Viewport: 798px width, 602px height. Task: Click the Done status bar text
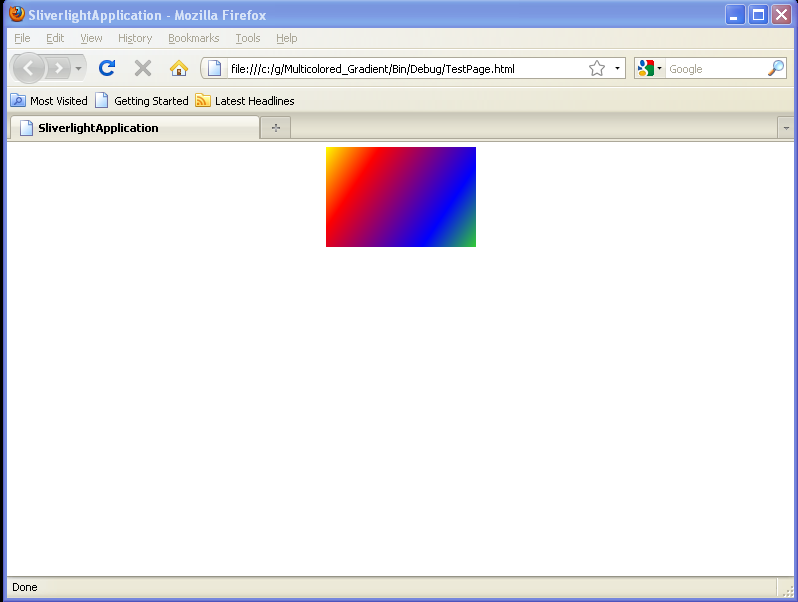24,587
